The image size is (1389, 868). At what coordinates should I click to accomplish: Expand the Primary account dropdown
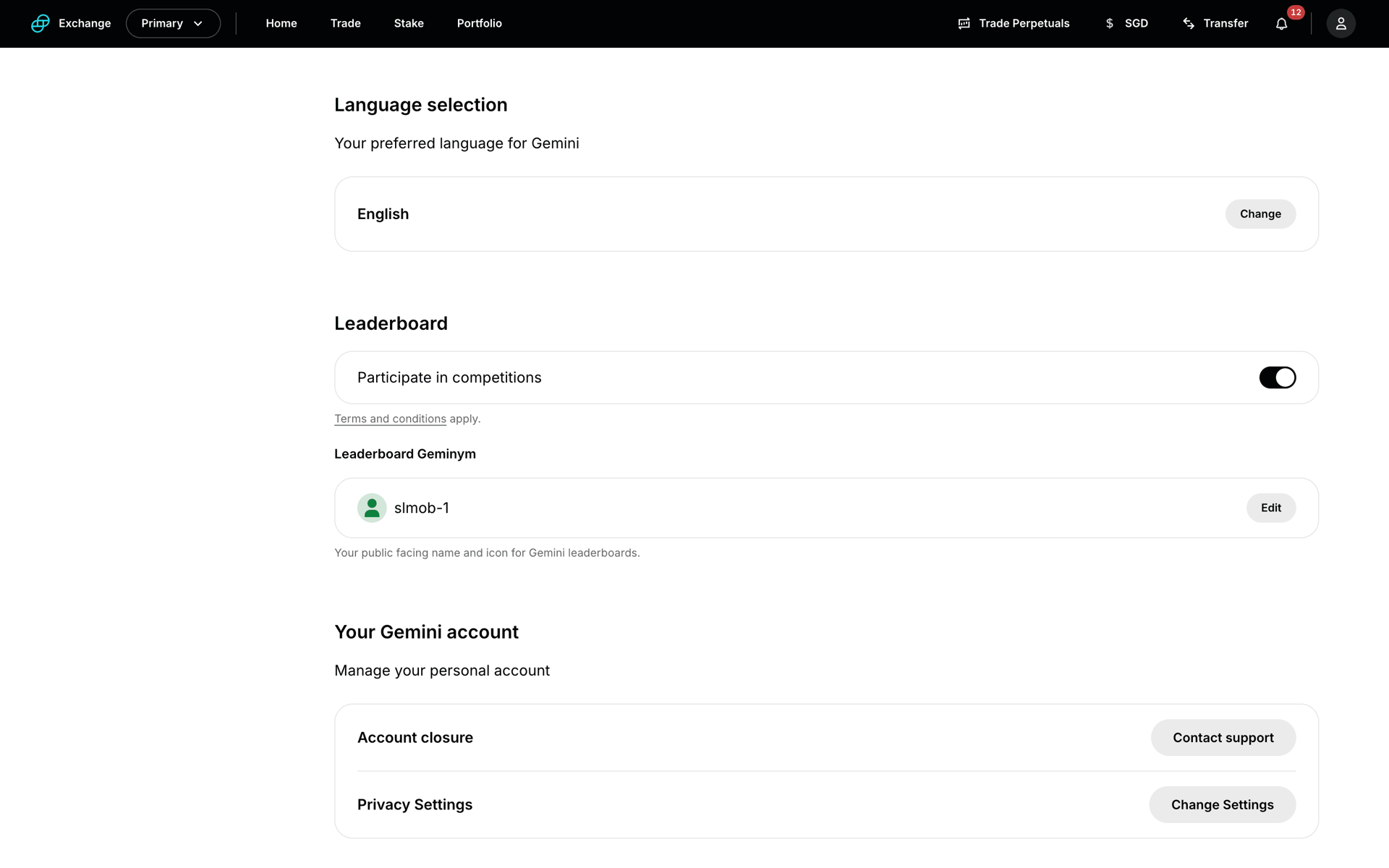tap(173, 23)
